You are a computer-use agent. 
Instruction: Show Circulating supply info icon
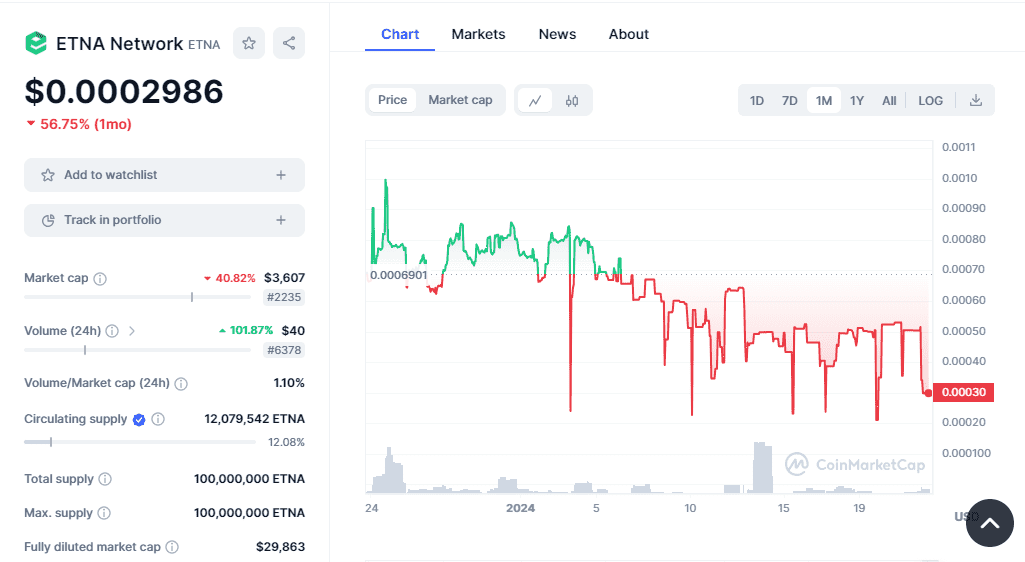click(158, 419)
